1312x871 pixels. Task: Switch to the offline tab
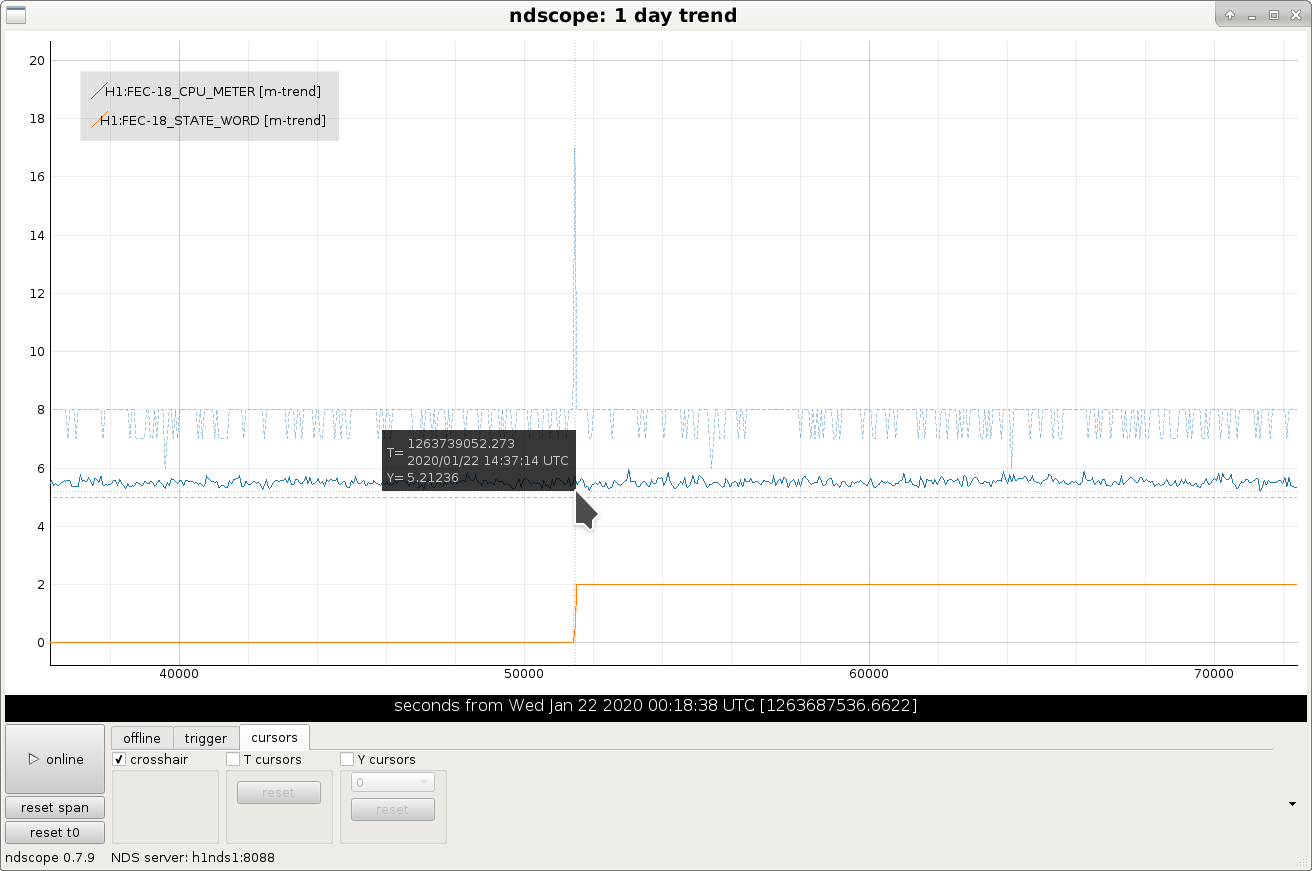(x=142, y=738)
